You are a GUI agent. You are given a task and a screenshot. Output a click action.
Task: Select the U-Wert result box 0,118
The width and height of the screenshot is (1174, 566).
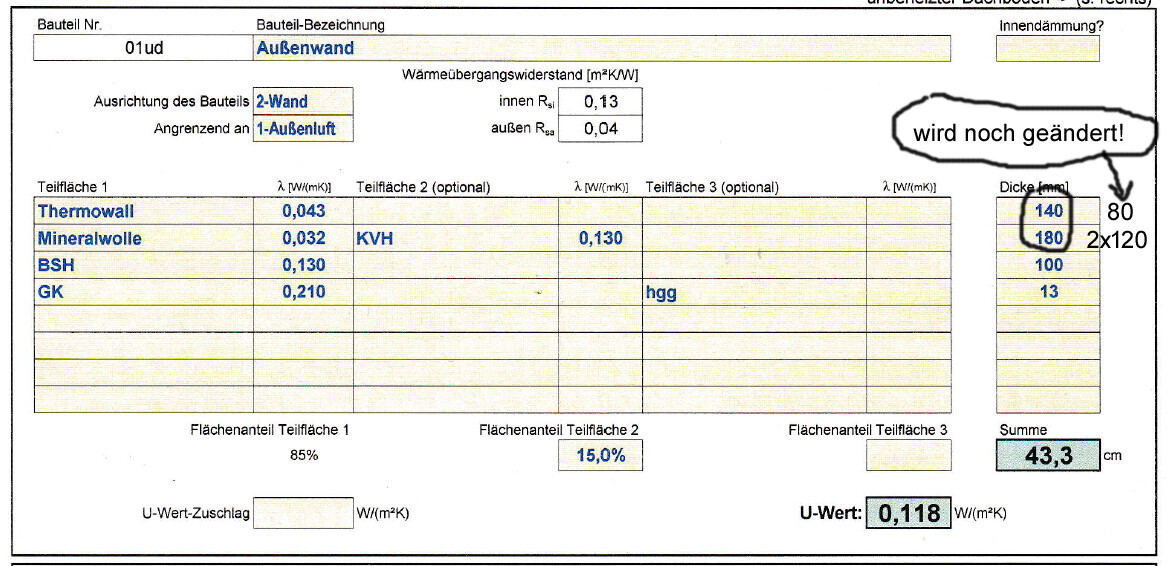[x=908, y=513]
